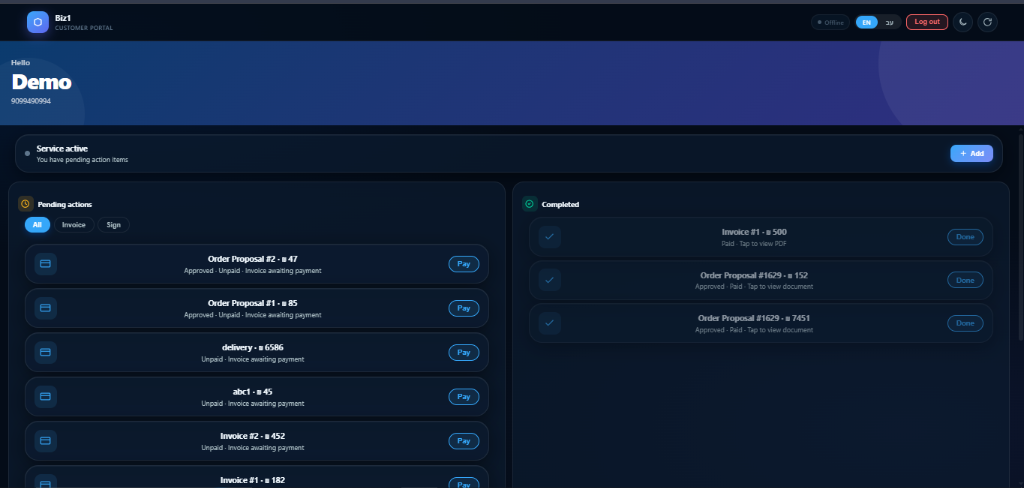Image resolution: width=1024 pixels, height=488 pixels.
Task: Click the Biz1 hexagon logo icon
Action: (x=38, y=22)
